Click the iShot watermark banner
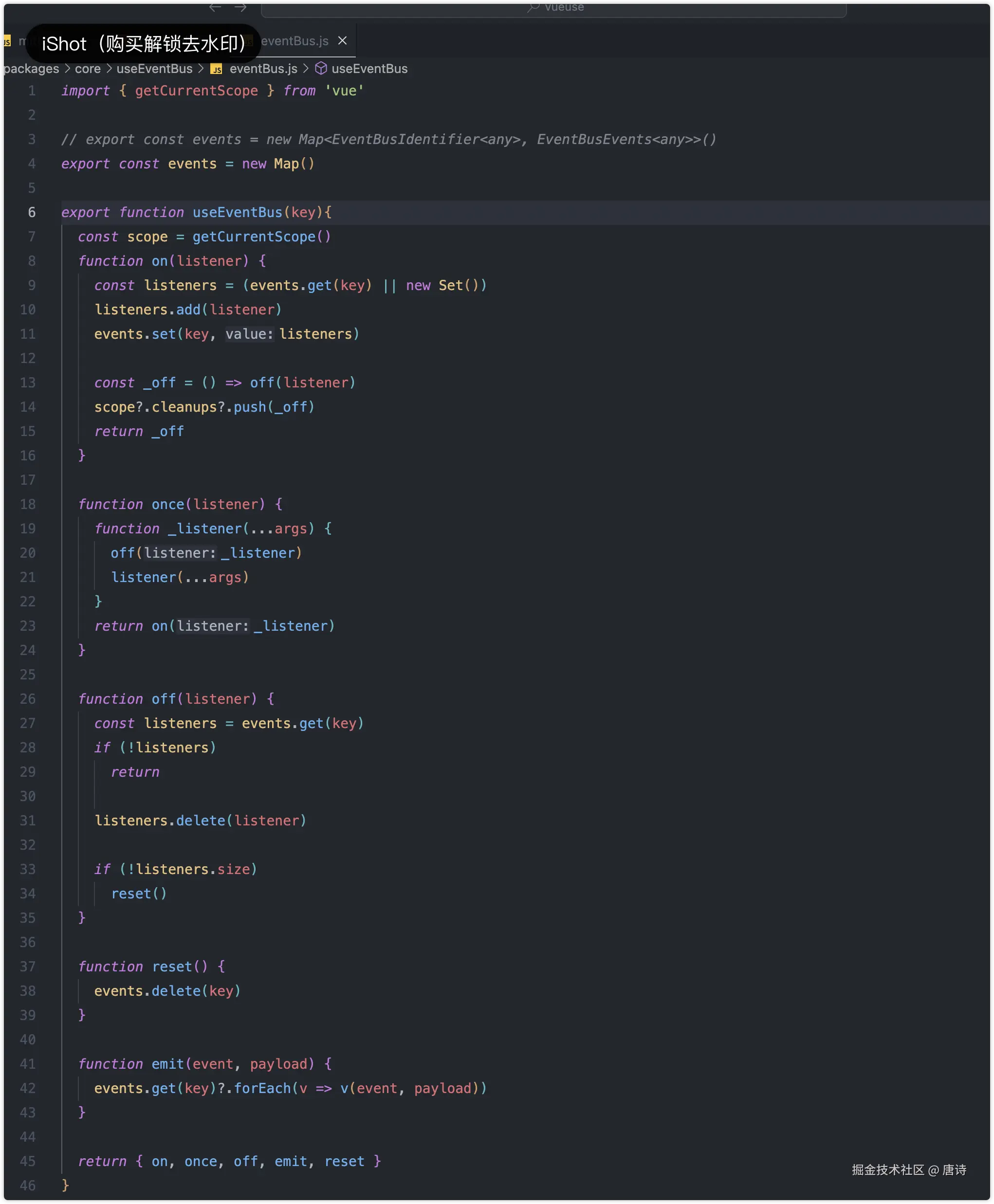 tap(143, 43)
